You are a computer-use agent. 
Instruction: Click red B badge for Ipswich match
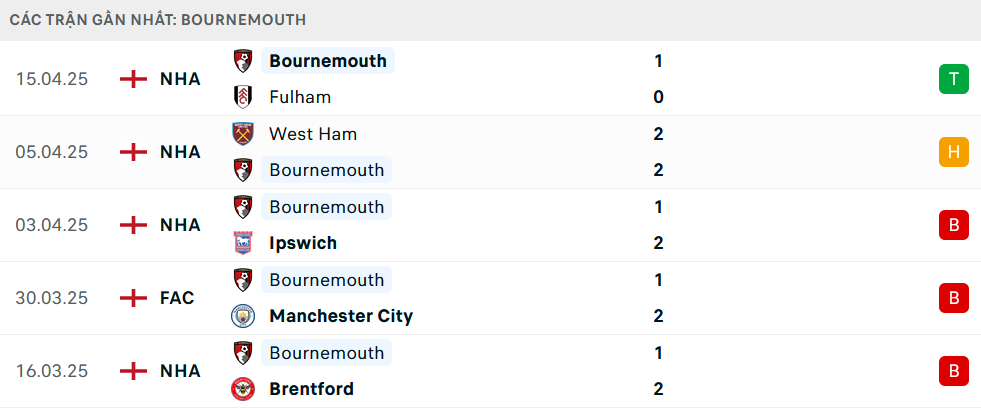(953, 225)
